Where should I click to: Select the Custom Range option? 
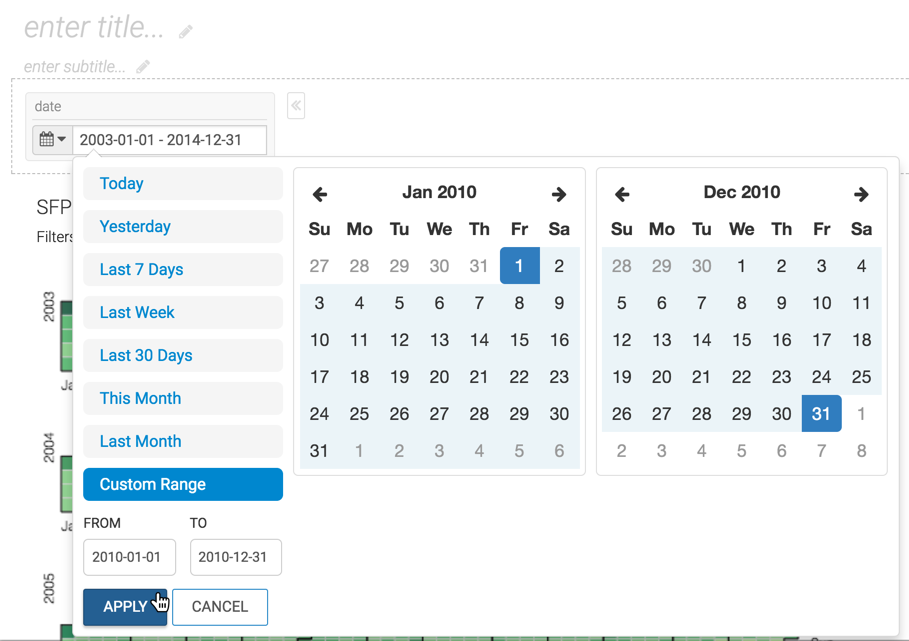[x=183, y=485]
